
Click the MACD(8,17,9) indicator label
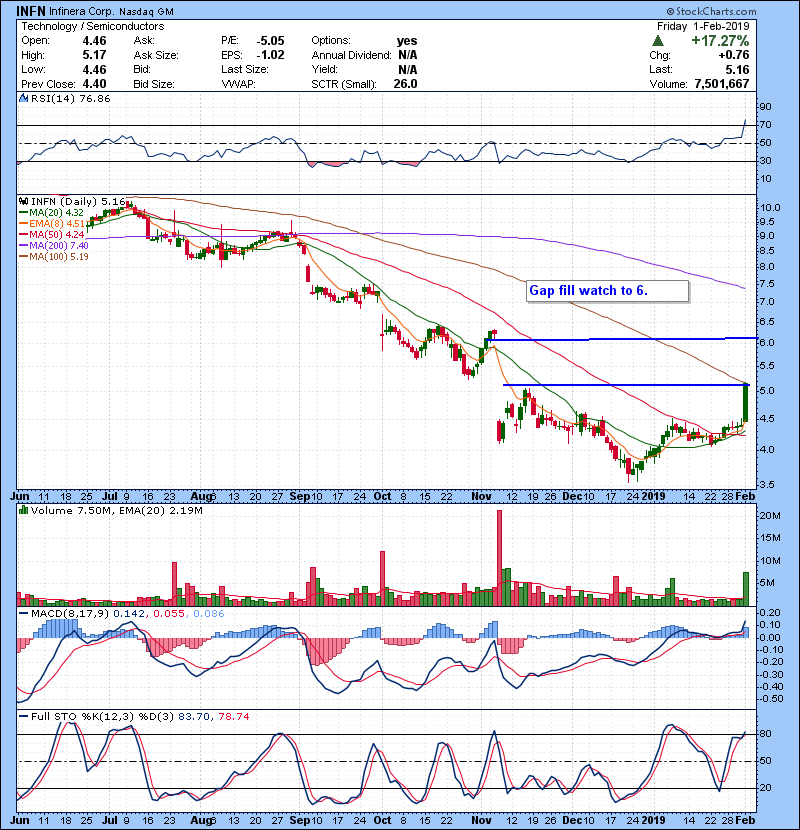click(70, 614)
